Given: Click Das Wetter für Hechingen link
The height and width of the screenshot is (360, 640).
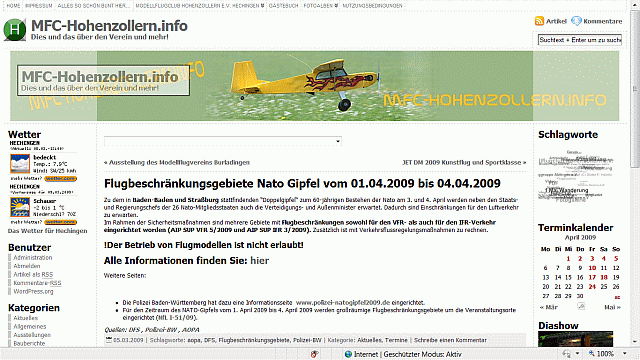Looking at the screenshot, I should point(47,231).
